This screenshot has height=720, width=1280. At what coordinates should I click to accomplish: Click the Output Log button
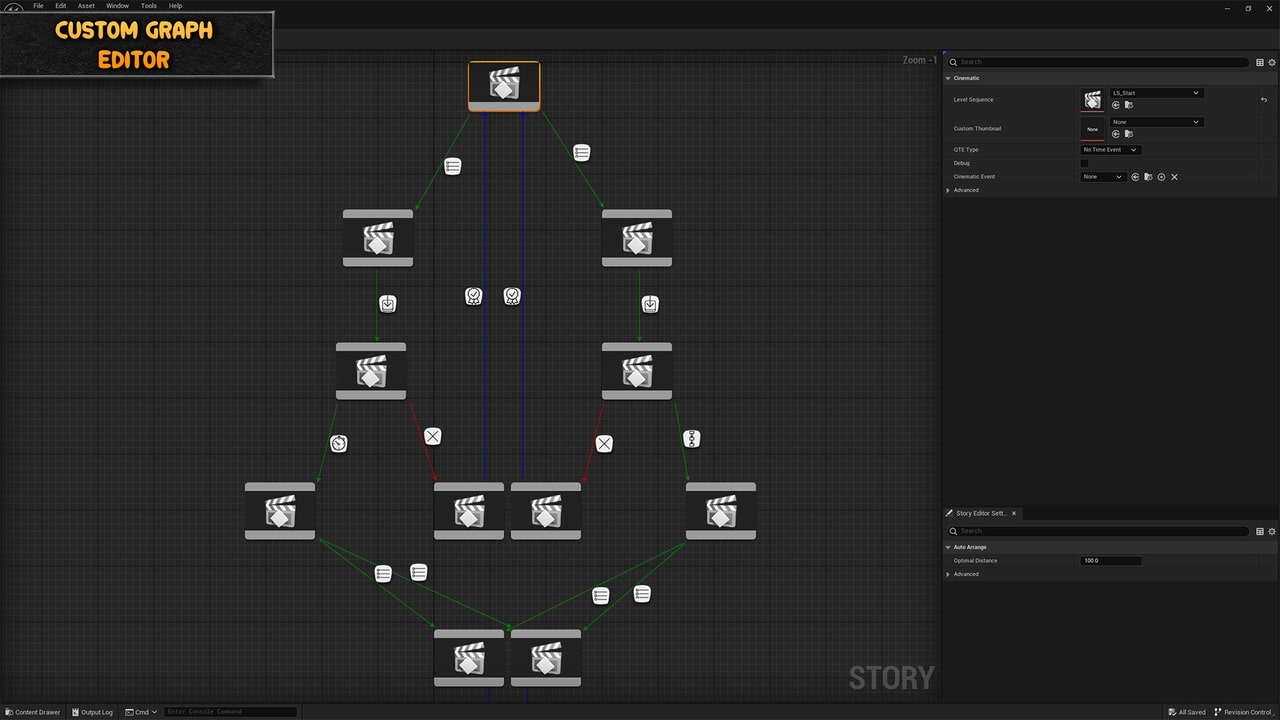(92, 712)
